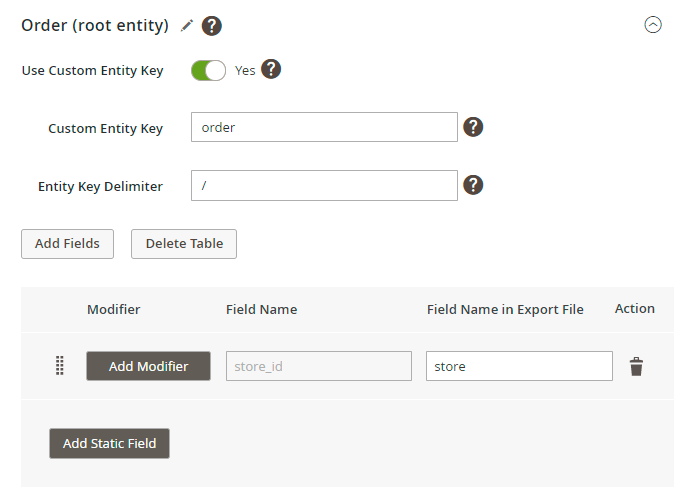684x494 pixels.
Task: Edit the Field Name in Export File input
Action: (519, 366)
